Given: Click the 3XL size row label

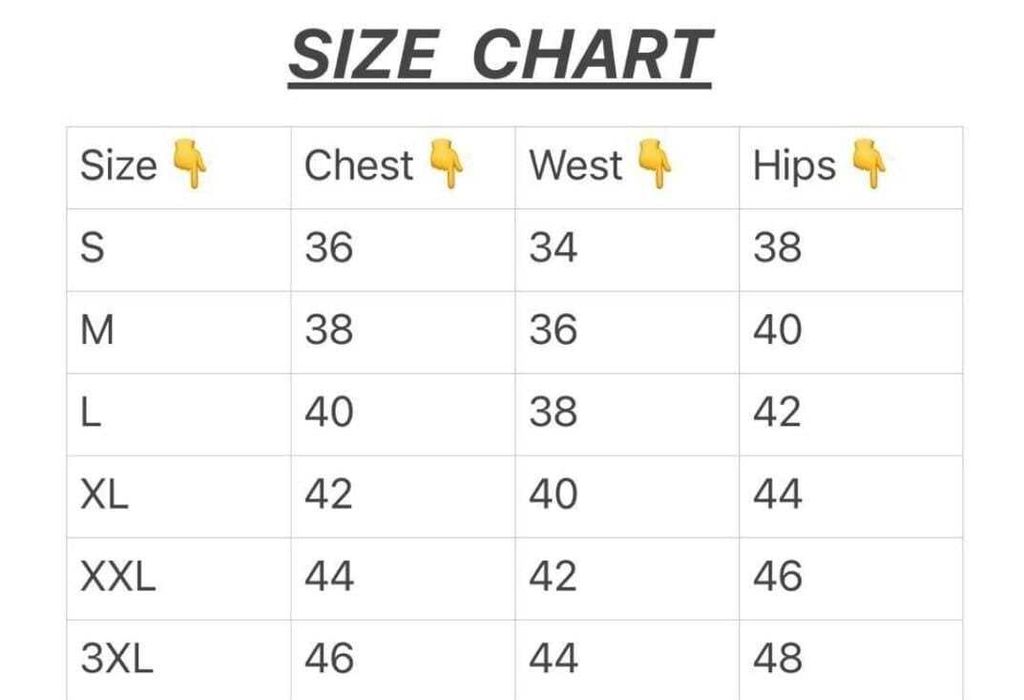Looking at the screenshot, I should pyautogui.click(x=116, y=658).
